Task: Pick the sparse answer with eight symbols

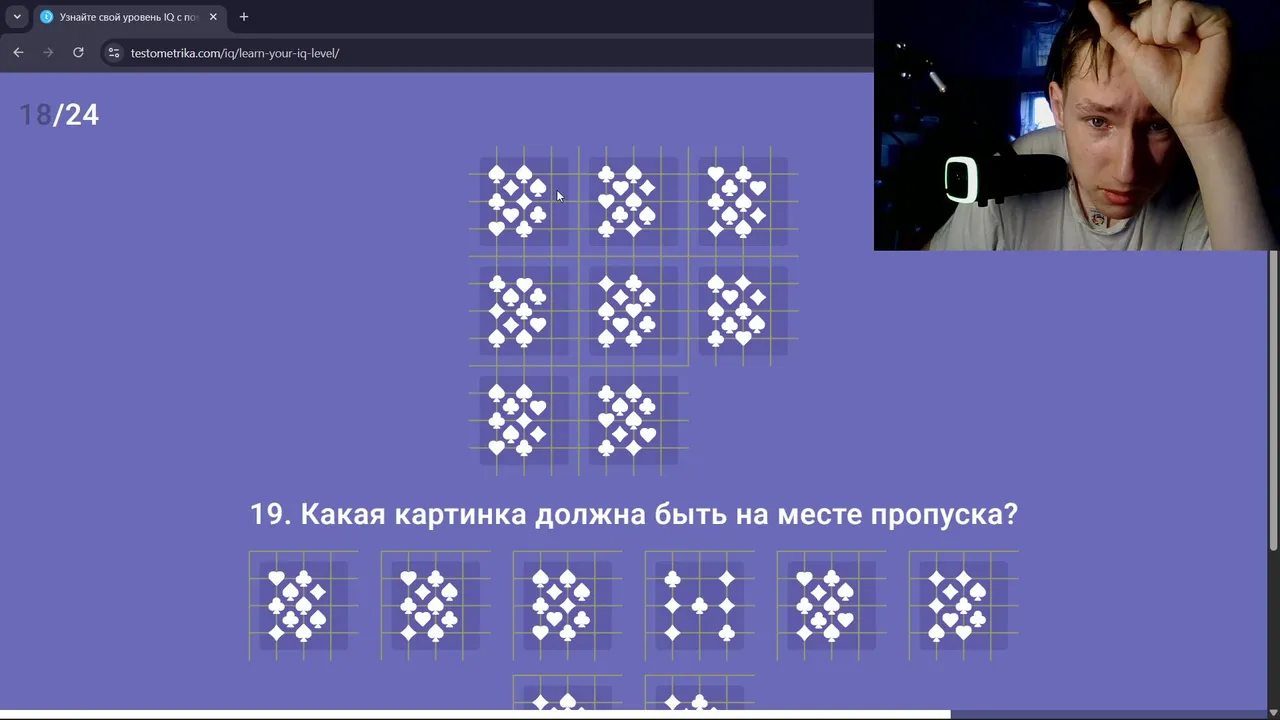Action: click(700, 605)
